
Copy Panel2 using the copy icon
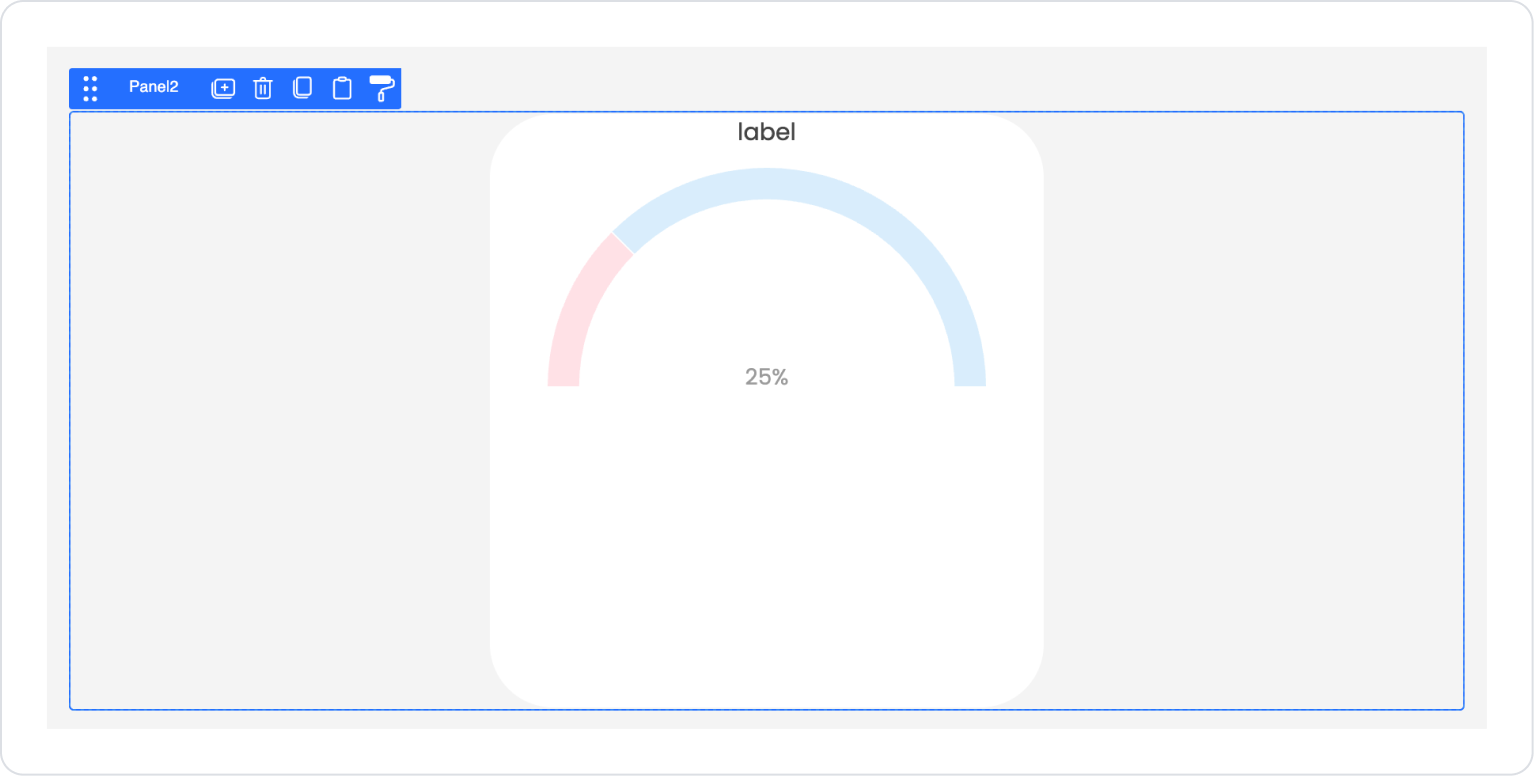click(x=302, y=88)
